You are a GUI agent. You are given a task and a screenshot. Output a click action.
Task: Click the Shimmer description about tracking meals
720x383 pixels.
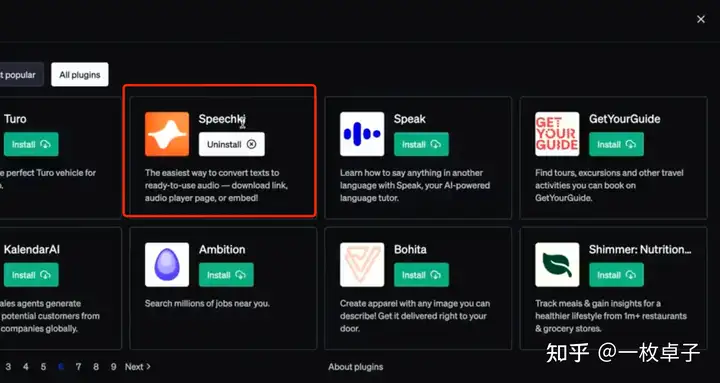point(611,316)
